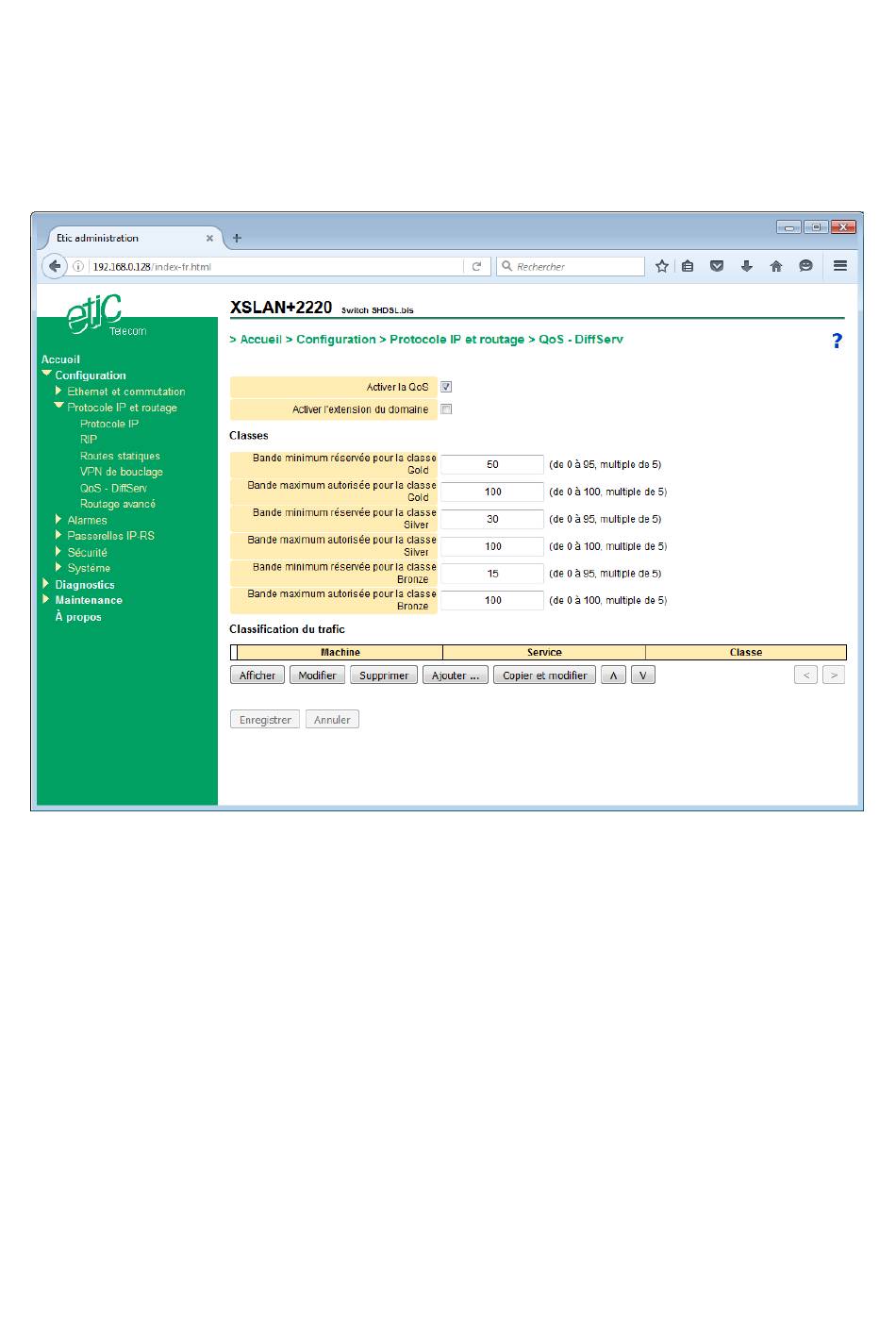
Task: Close the Etic administration tab
Action: pyautogui.click(x=209, y=239)
